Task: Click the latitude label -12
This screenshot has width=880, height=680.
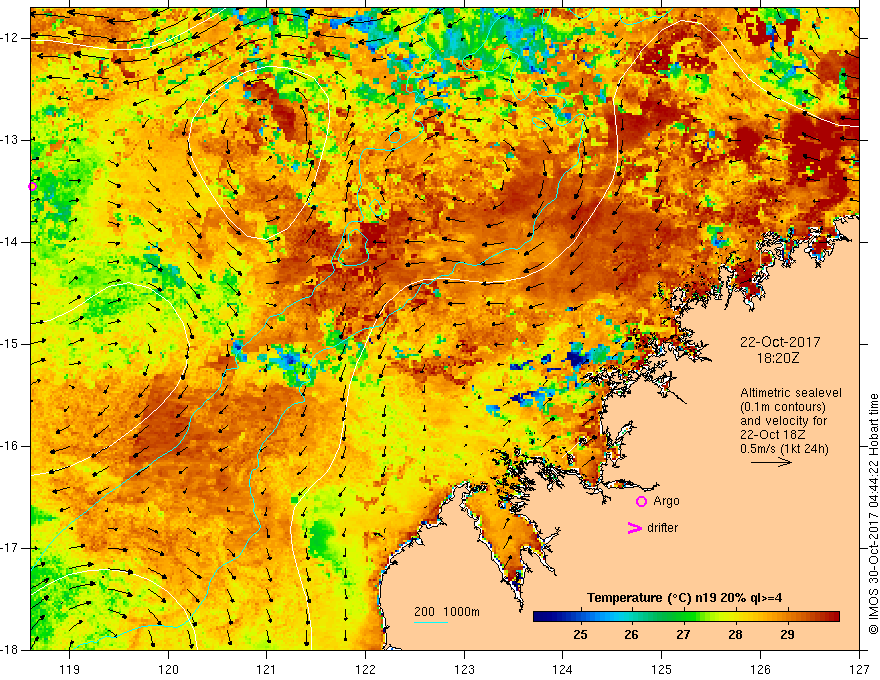Action: click(11, 38)
